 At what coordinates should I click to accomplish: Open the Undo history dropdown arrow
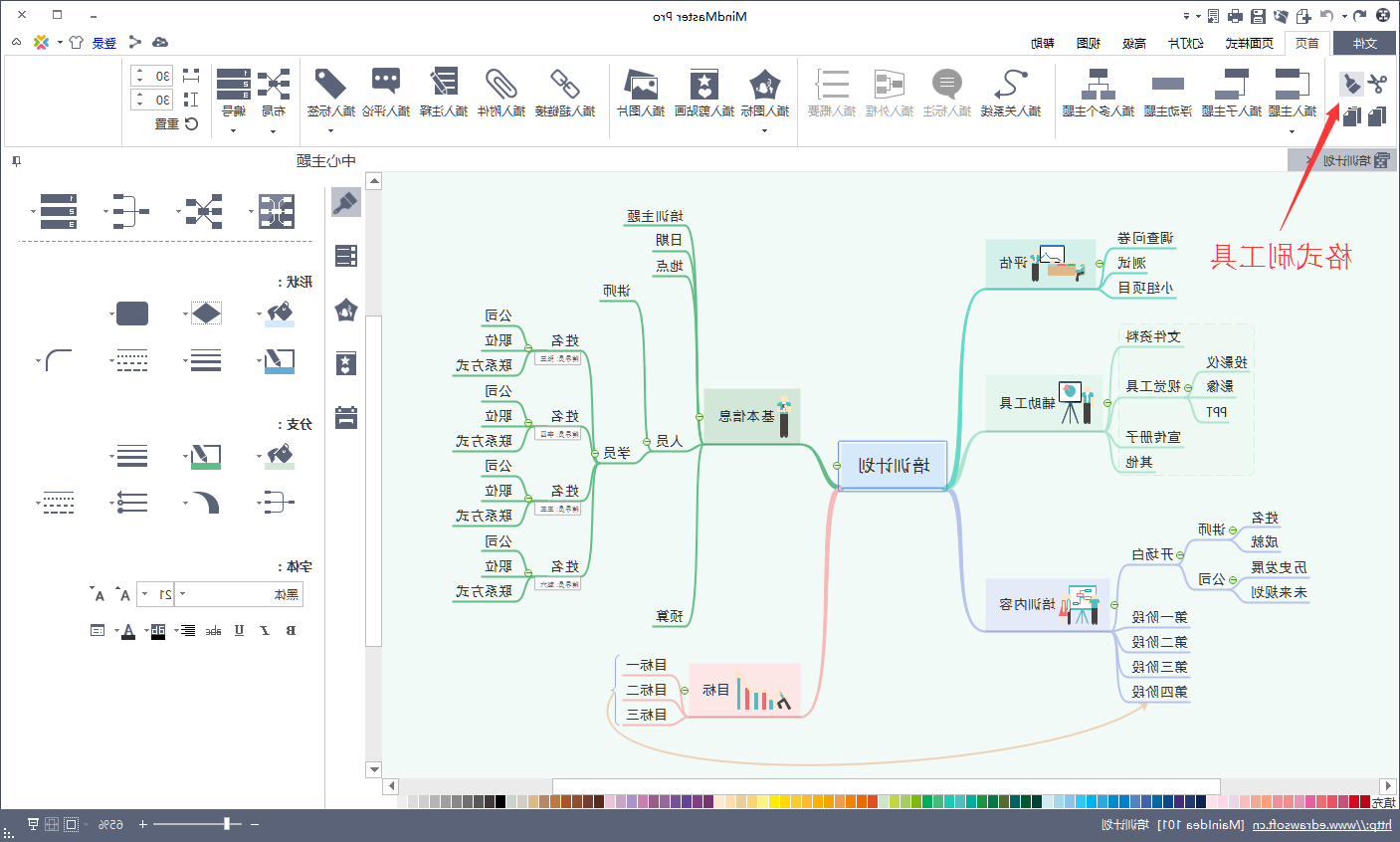point(1344,16)
